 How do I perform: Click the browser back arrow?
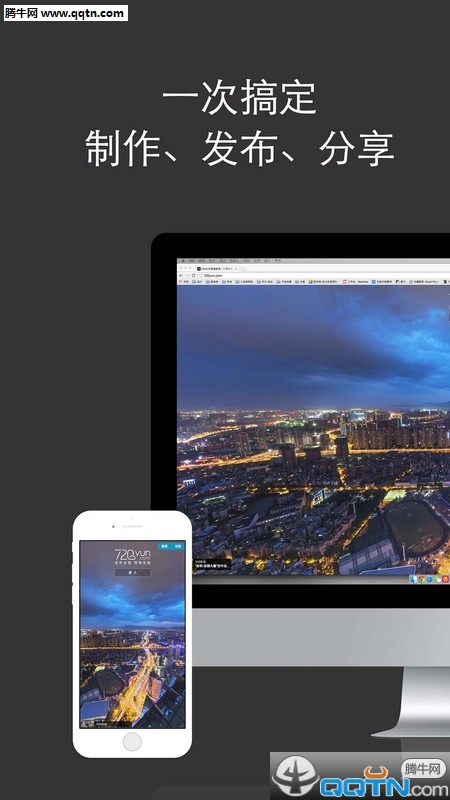(181, 276)
